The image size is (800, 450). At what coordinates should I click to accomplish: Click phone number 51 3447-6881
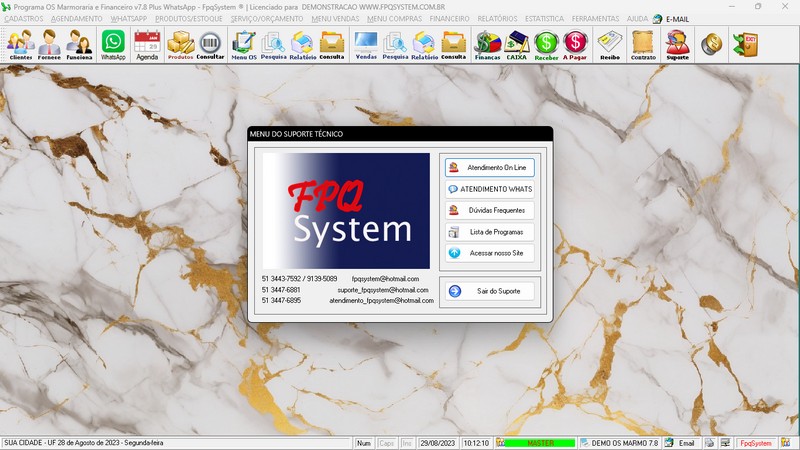click(x=281, y=290)
